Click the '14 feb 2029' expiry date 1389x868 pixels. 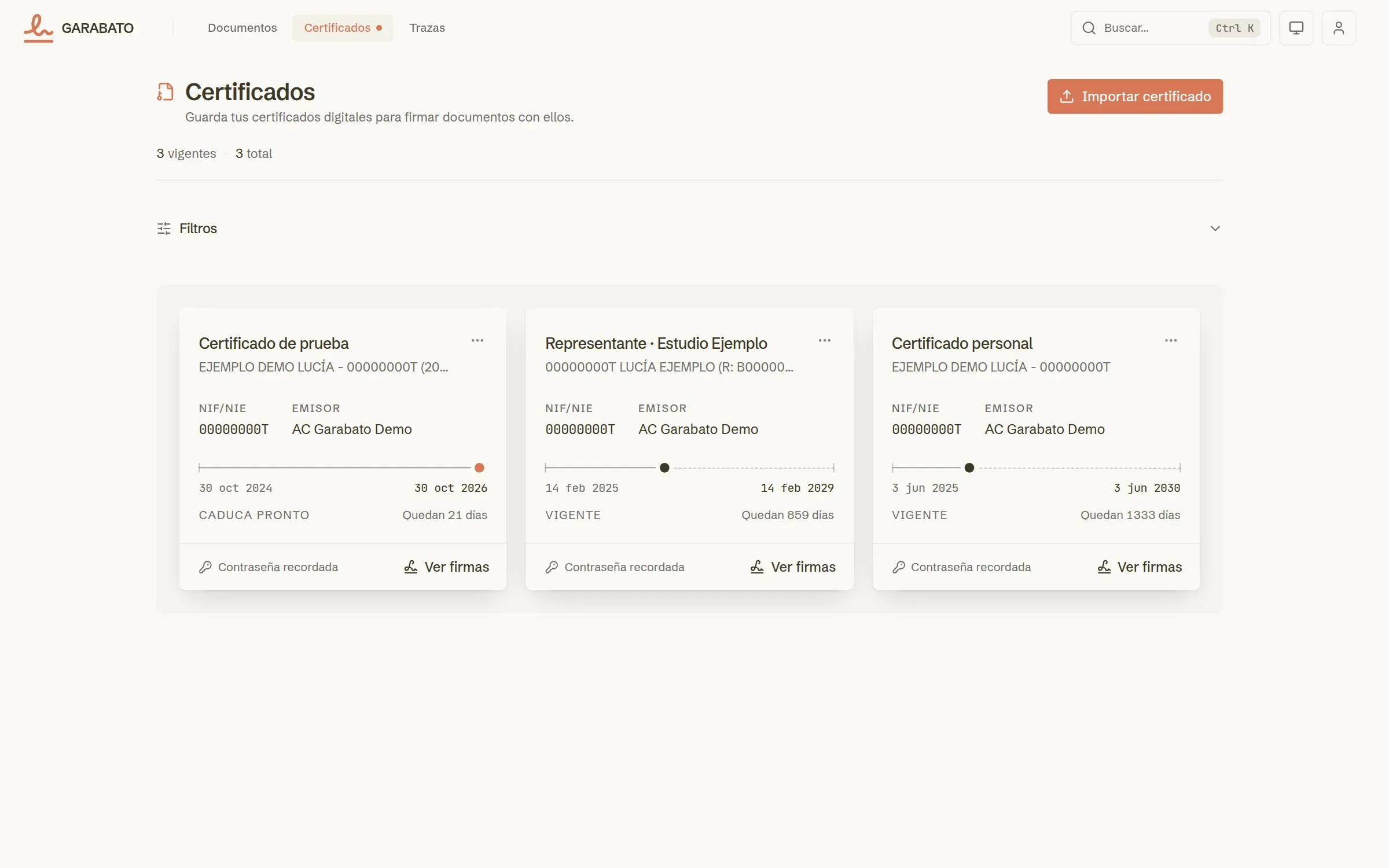[x=797, y=488]
